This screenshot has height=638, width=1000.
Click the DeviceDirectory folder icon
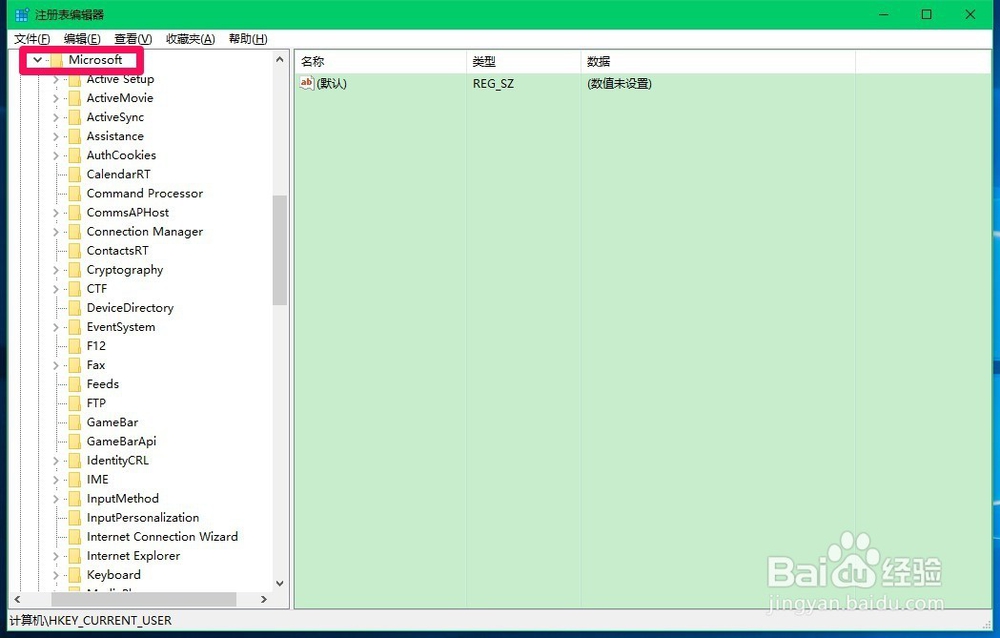[75, 308]
